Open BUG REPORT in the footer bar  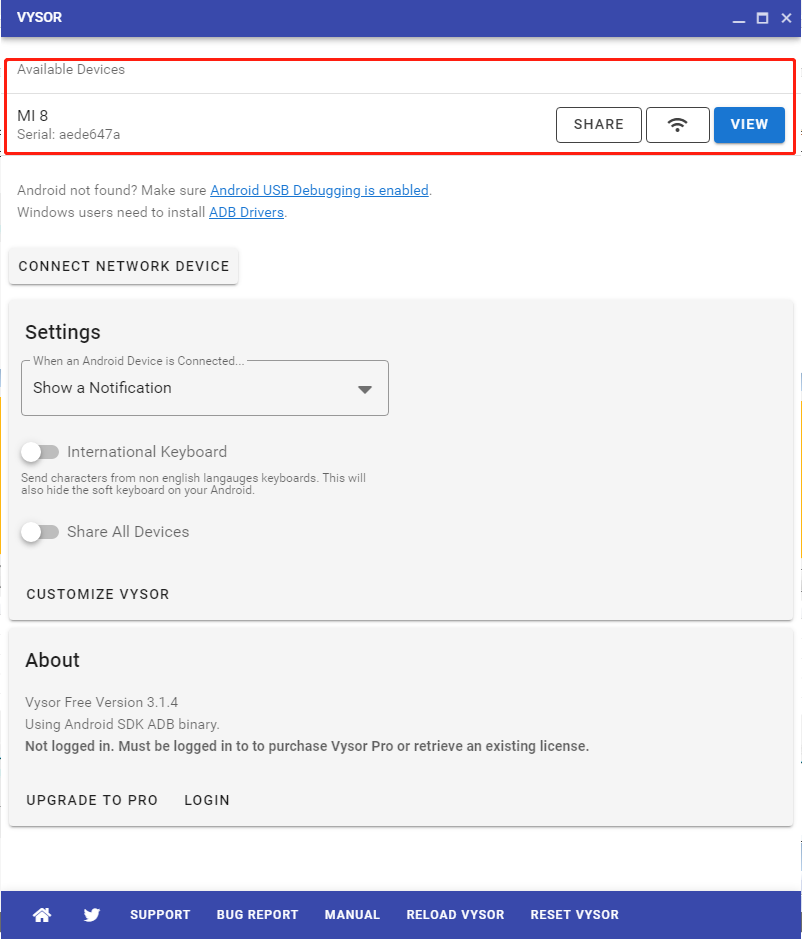coord(257,914)
